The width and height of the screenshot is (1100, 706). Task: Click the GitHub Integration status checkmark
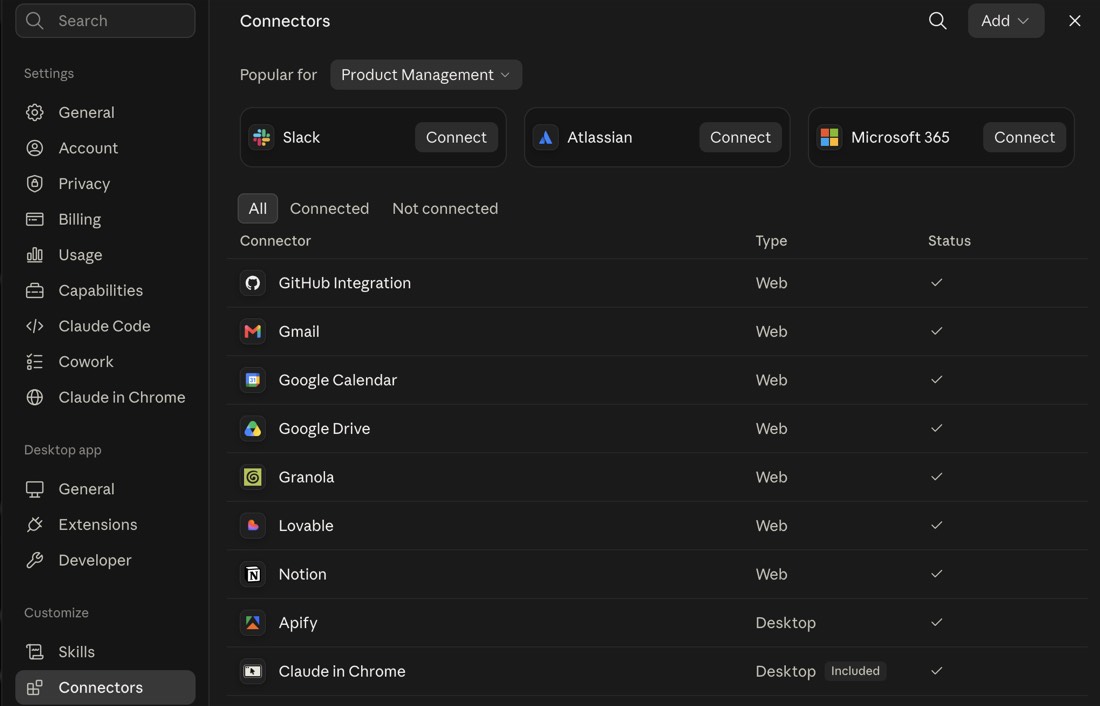click(936, 282)
